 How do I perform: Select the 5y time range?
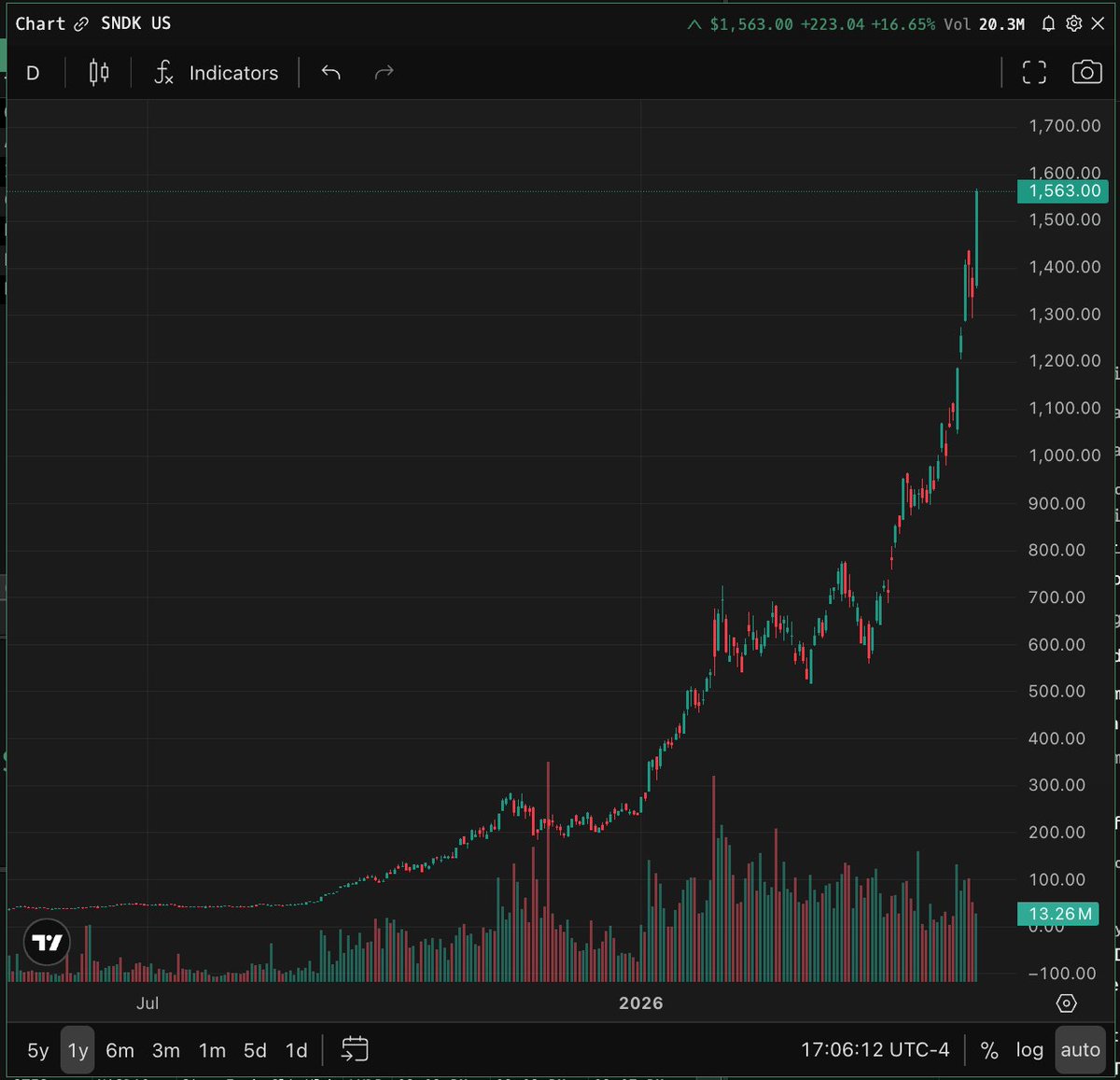[x=38, y=1050]
